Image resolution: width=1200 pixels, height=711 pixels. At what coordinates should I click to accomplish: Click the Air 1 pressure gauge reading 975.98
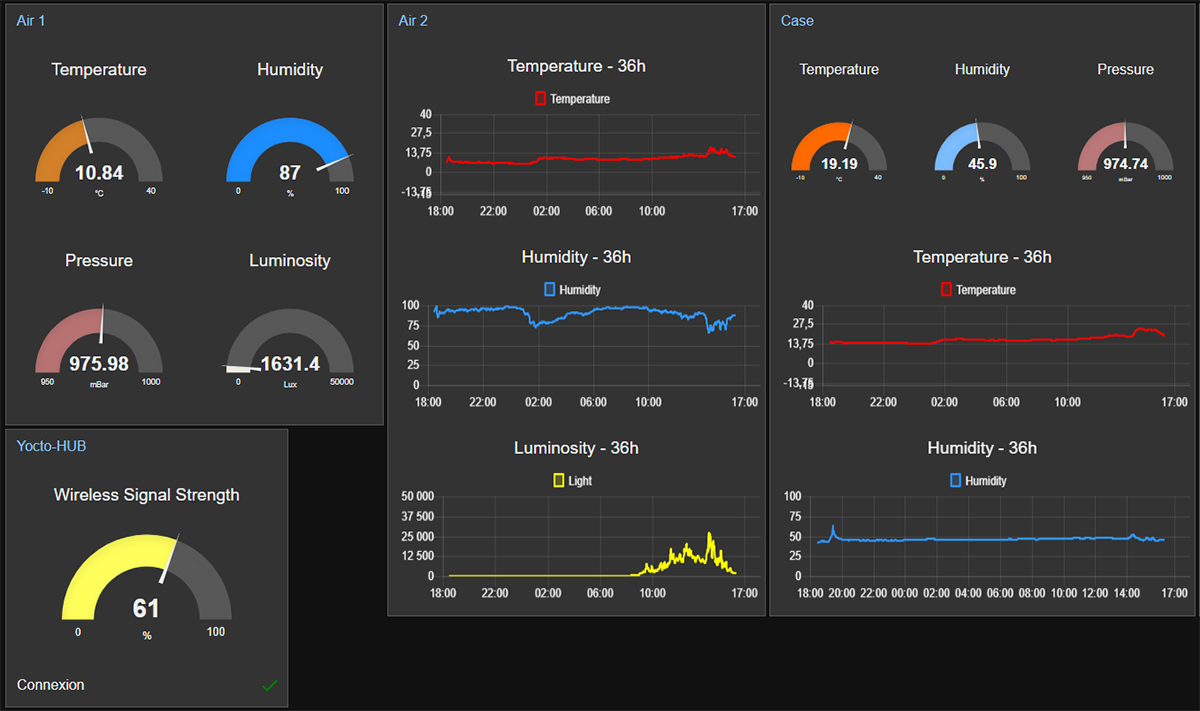98,343
